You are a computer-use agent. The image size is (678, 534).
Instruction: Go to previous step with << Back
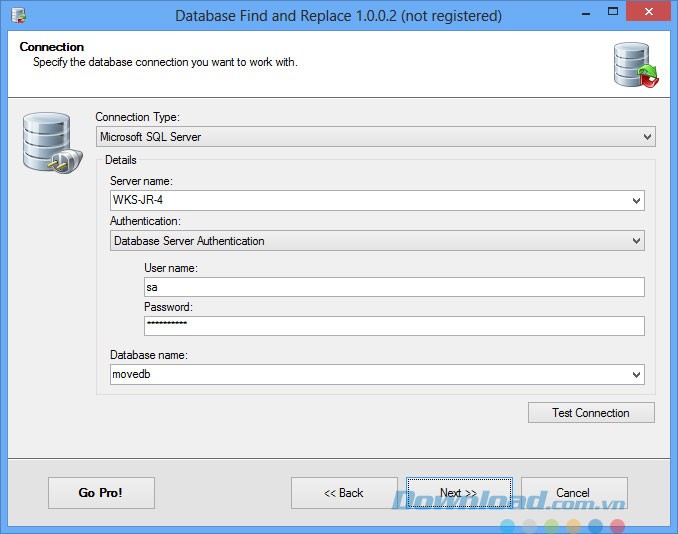(x=344, y=493)
